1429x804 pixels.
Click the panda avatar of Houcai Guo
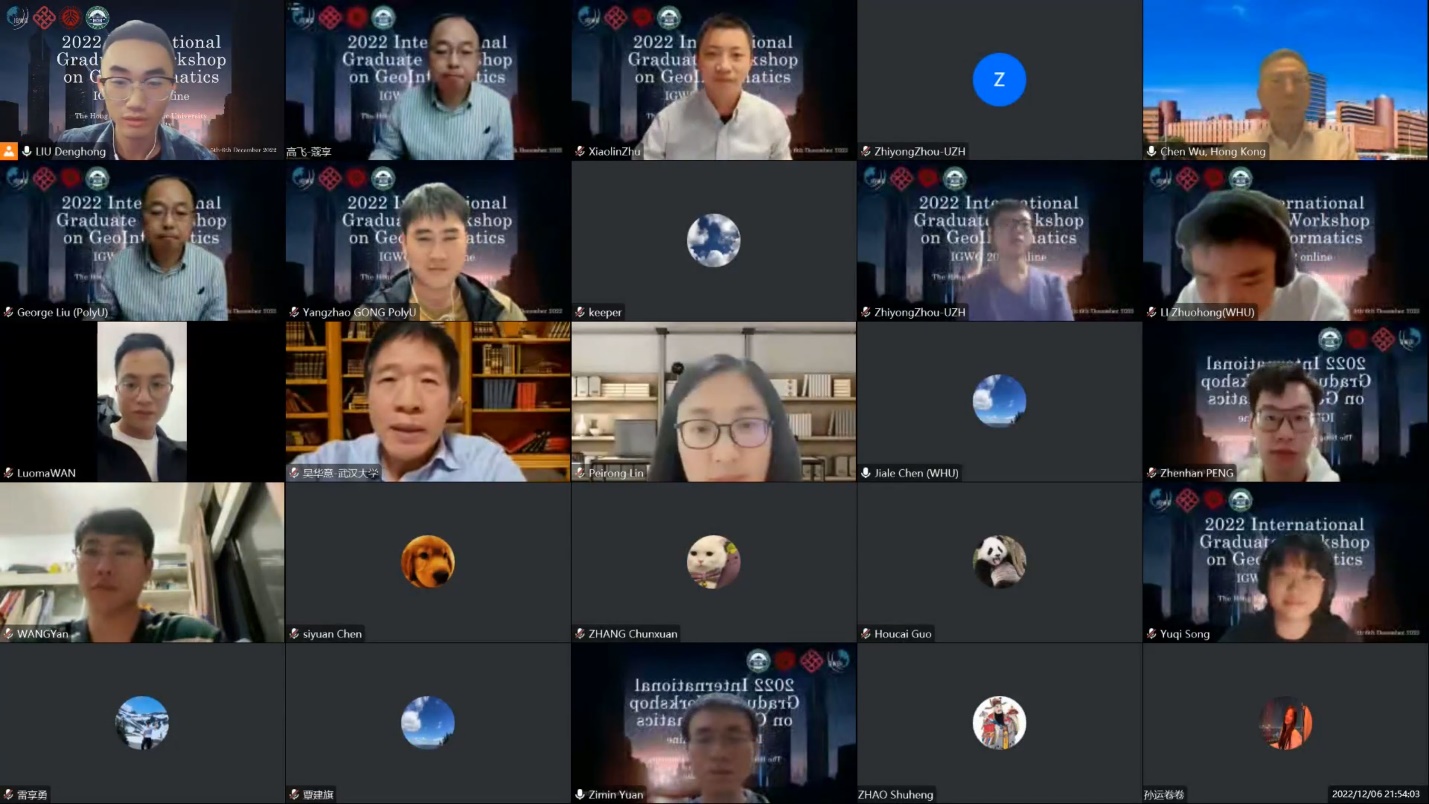[x=999, y=562]
